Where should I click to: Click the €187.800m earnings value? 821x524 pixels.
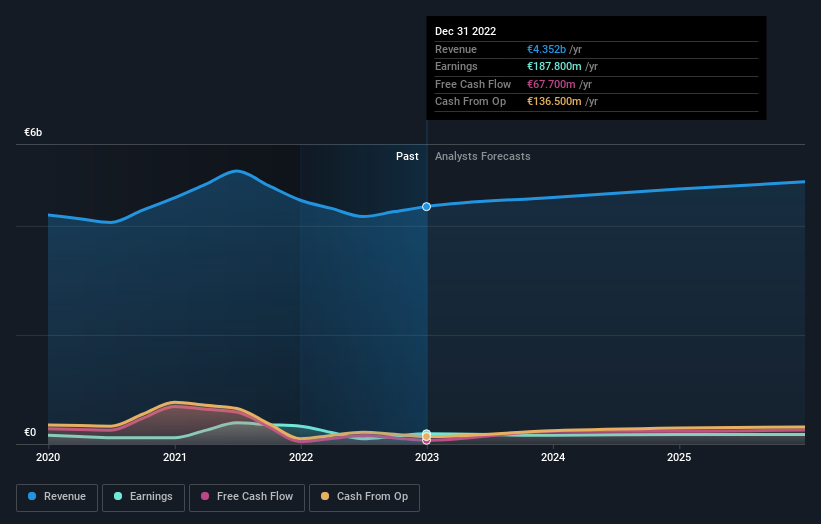coord(554,66)
